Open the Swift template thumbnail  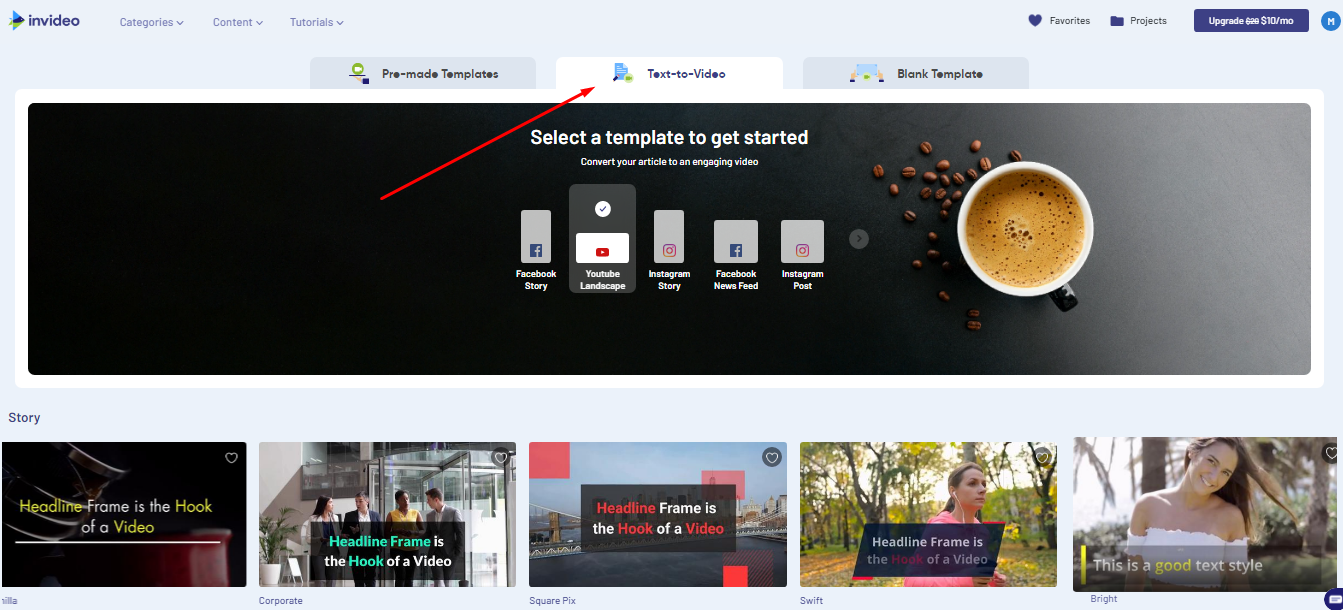click(x=928, y=515)
